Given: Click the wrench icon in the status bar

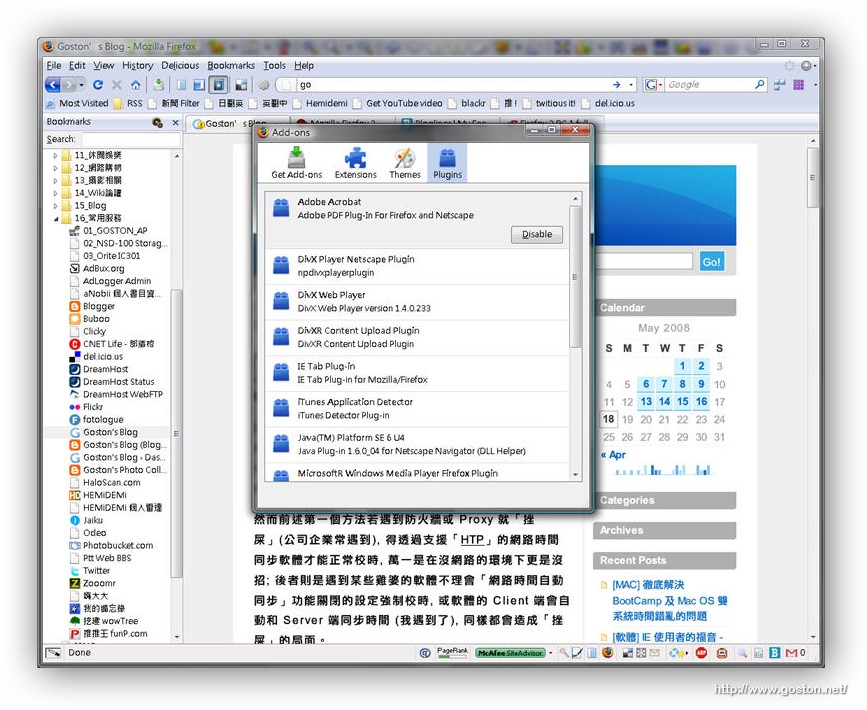Looking at the screenshot, I should point(563,653).
